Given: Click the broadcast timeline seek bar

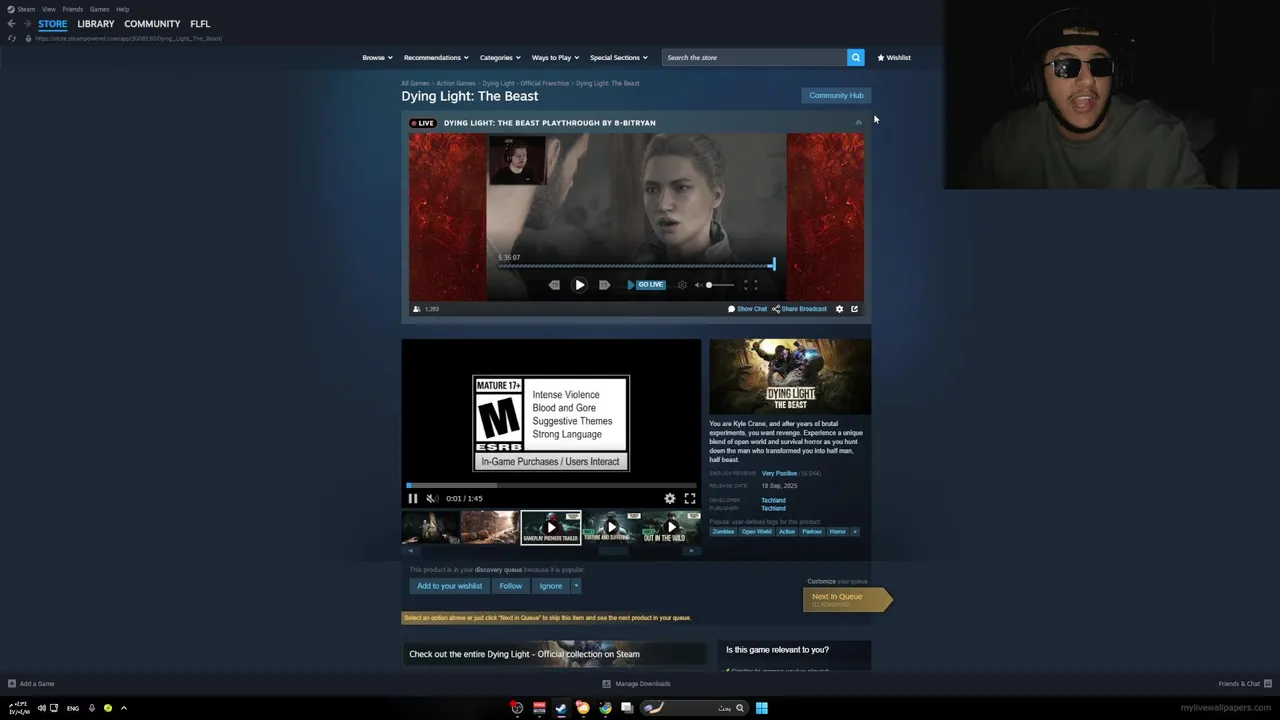Looking at the screenshot, I should [x=635, y=266].
